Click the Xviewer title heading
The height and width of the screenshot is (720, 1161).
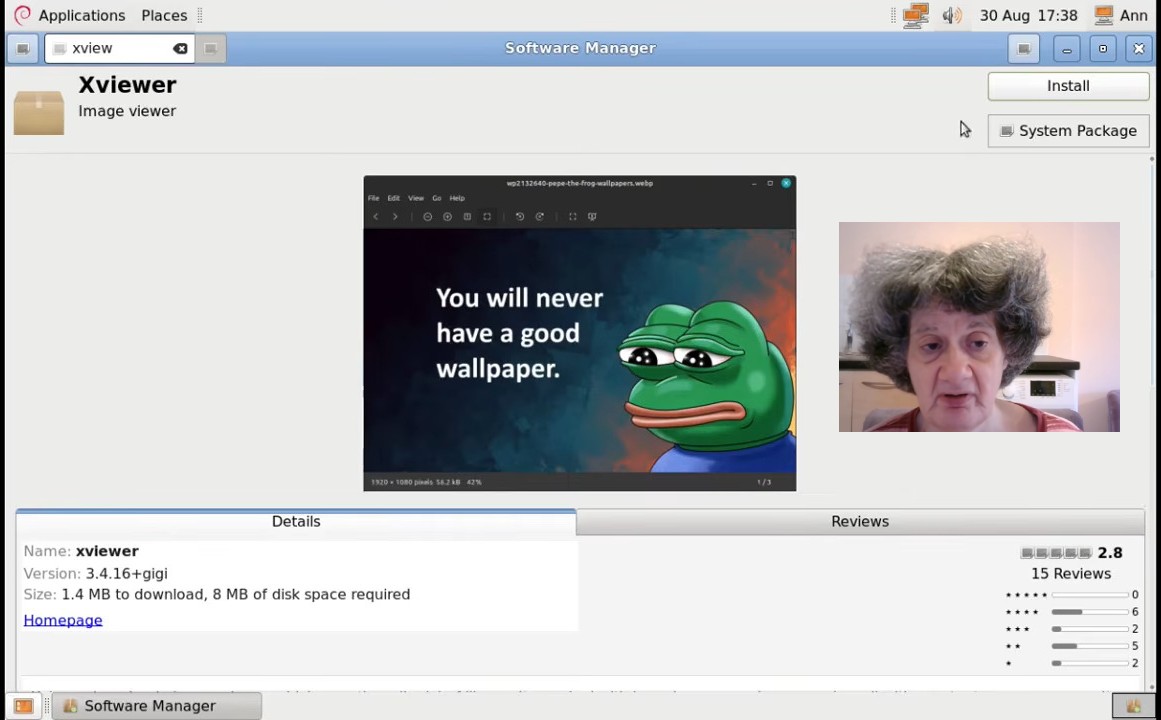click(127, 84)
